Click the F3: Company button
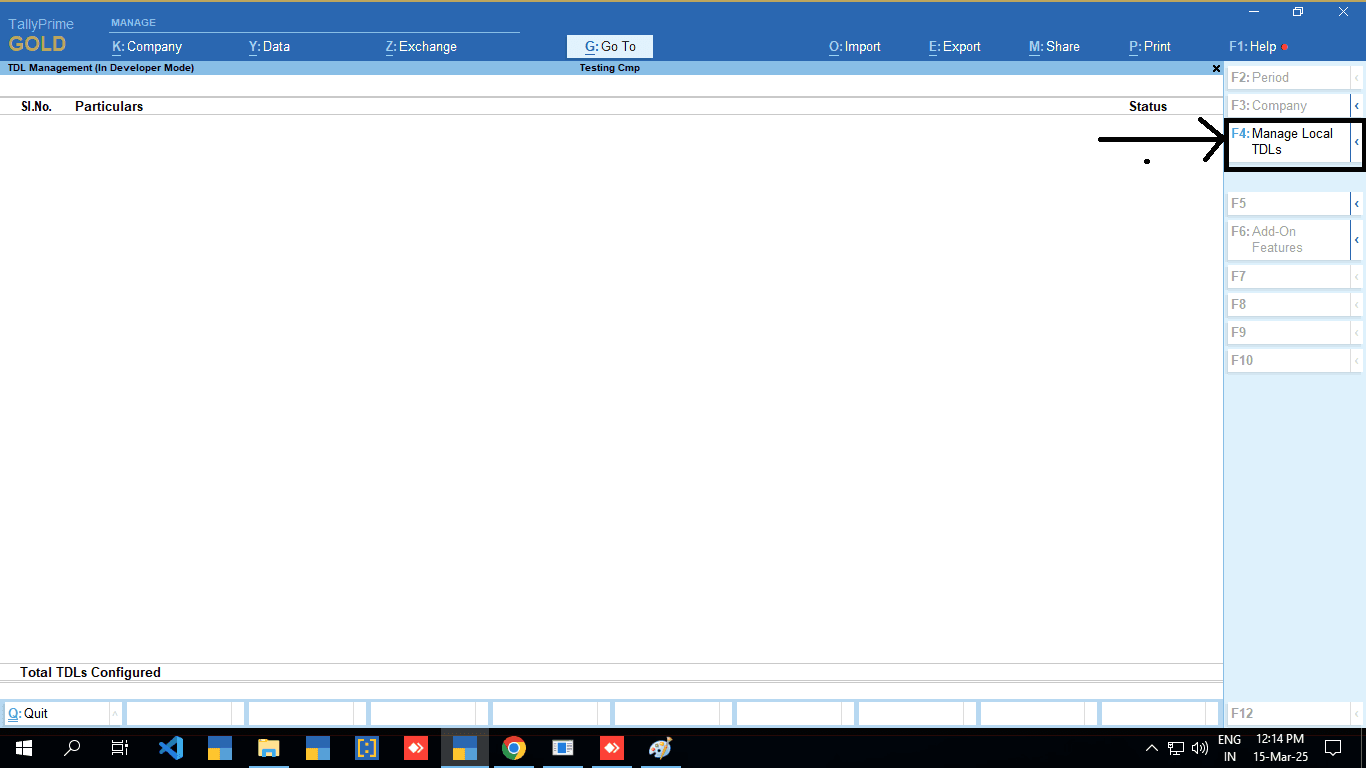The image size is (1366, 768). click(x=1289, y=105)
